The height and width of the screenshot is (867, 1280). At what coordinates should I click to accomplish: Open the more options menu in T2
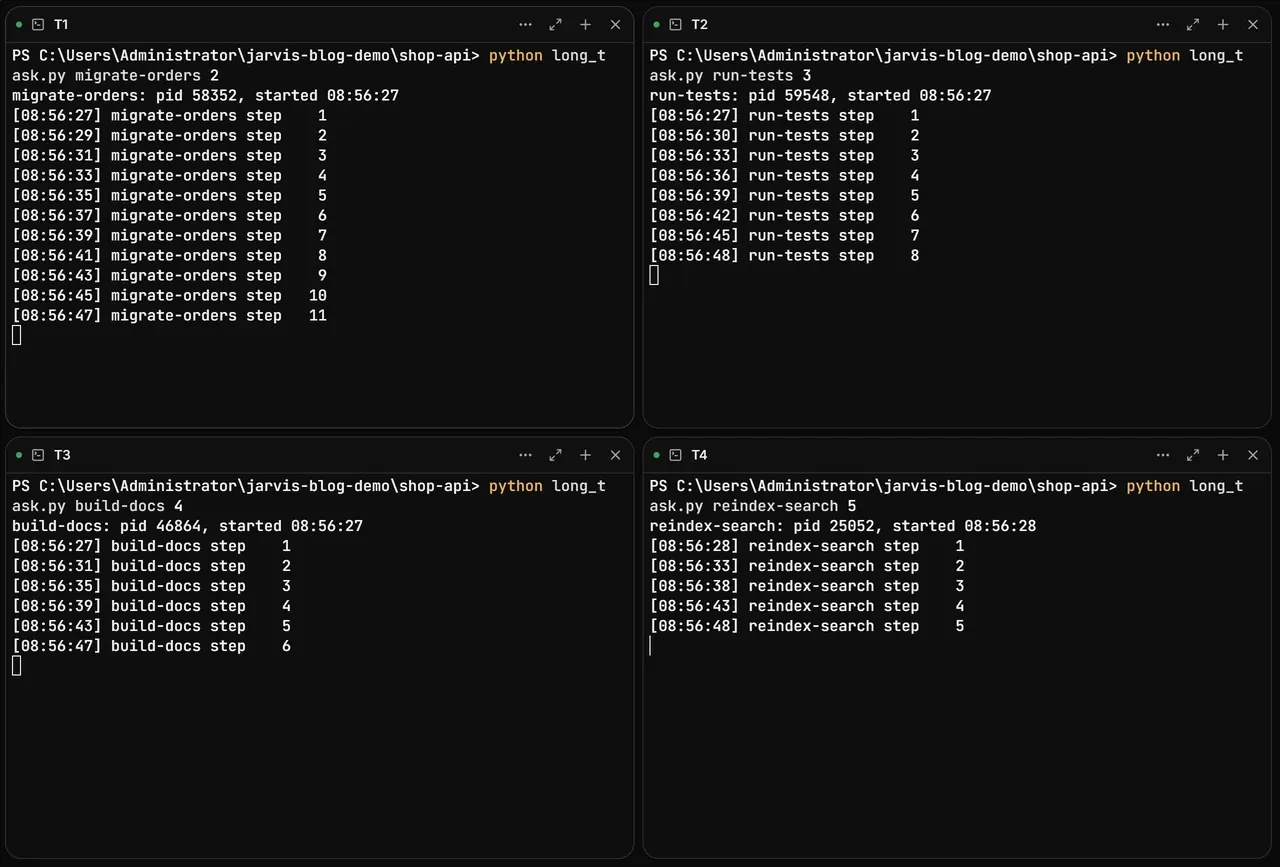pyautogui.click(x=1163, y=24)
